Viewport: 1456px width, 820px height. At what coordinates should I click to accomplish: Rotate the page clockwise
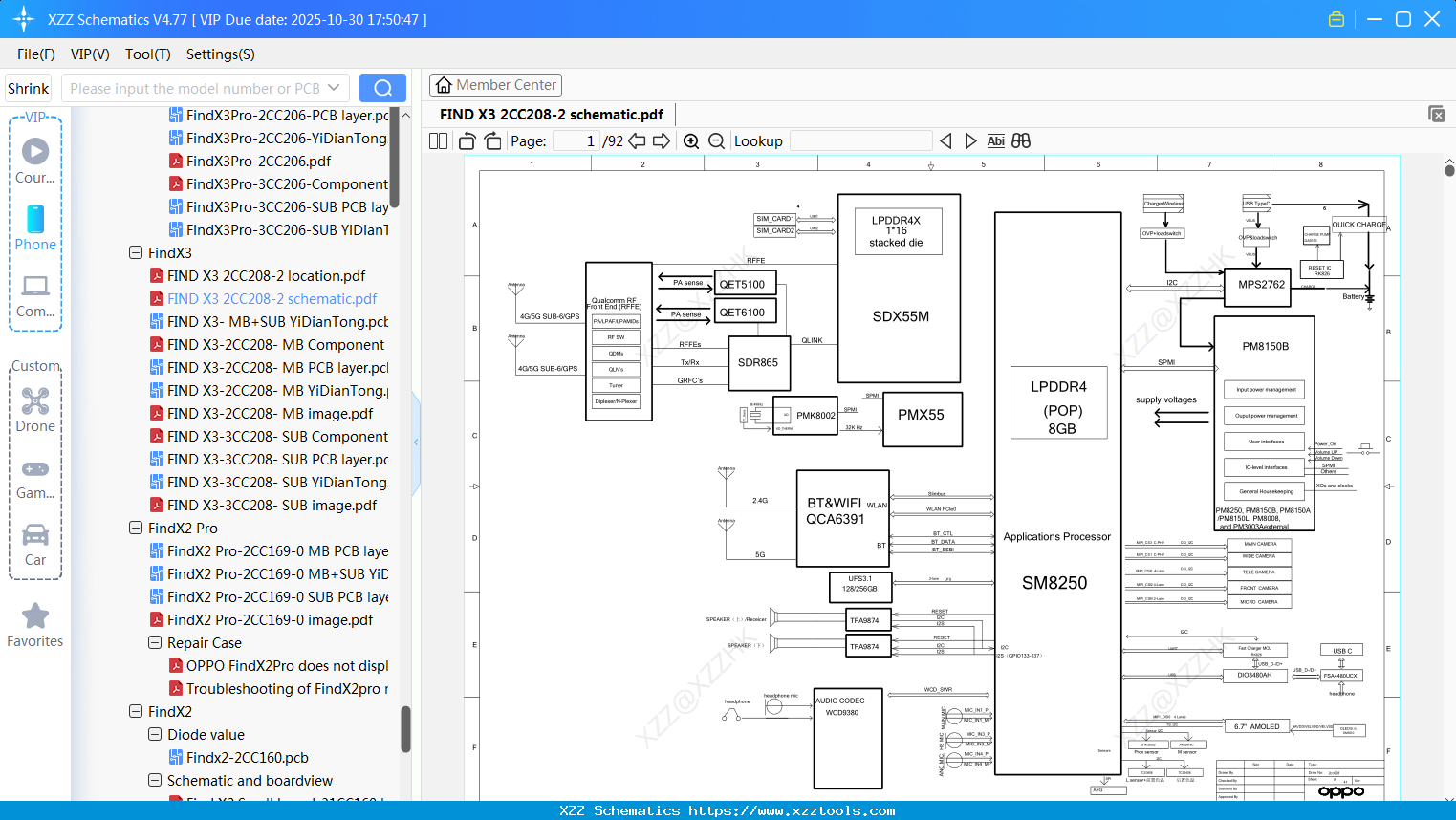point(492,141)
